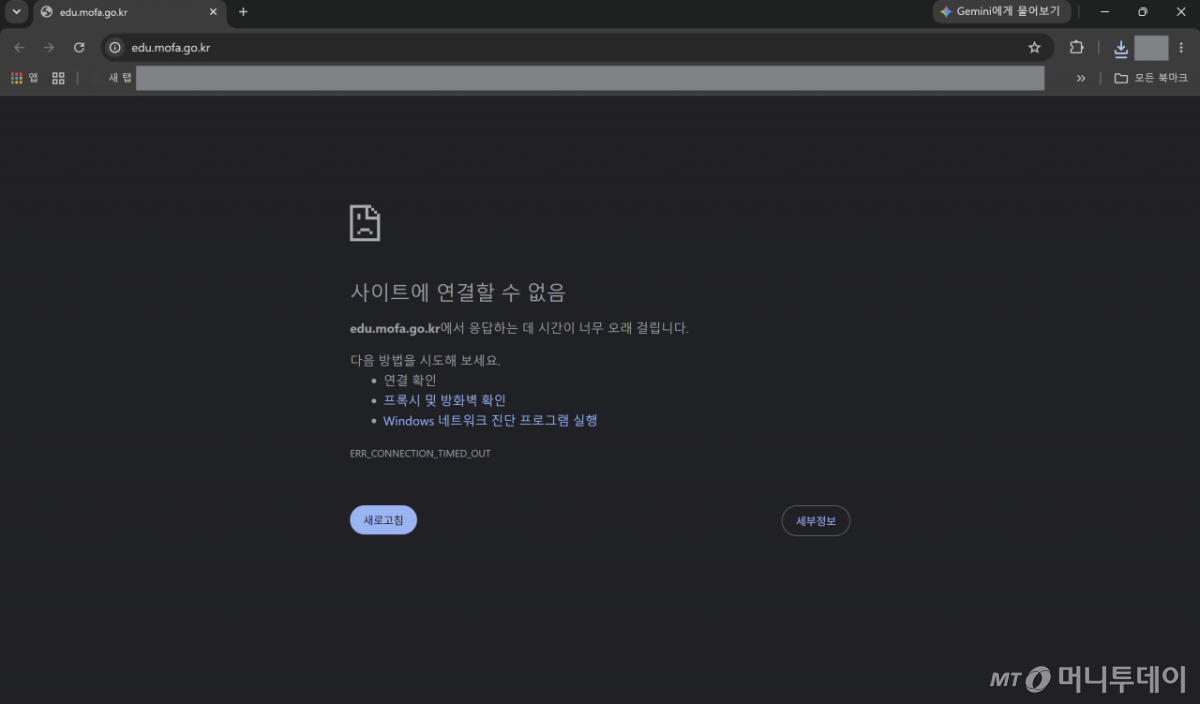Open the Downloads icon in toolbar

[x=1121, y=47]
